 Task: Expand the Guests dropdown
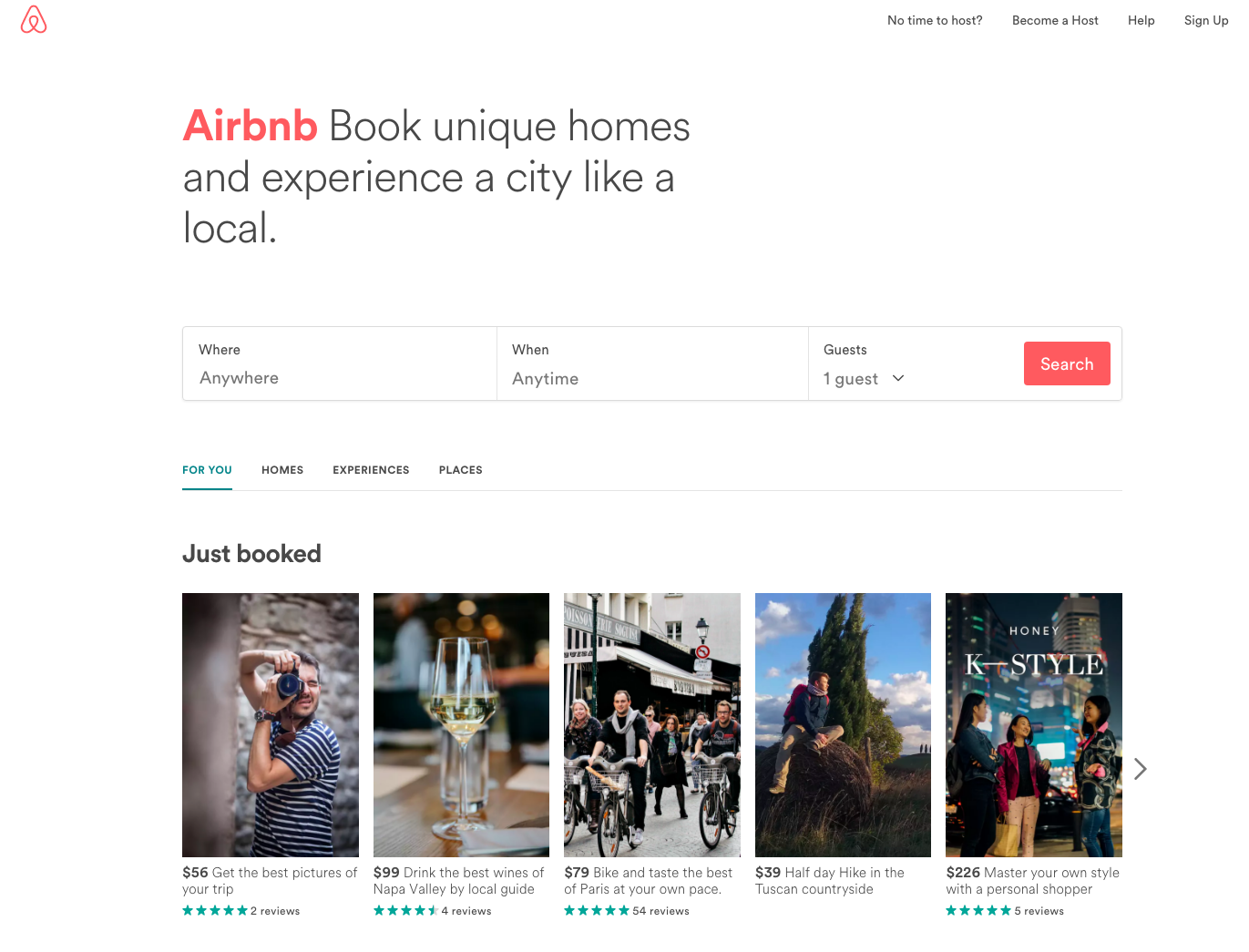point(864,378)
